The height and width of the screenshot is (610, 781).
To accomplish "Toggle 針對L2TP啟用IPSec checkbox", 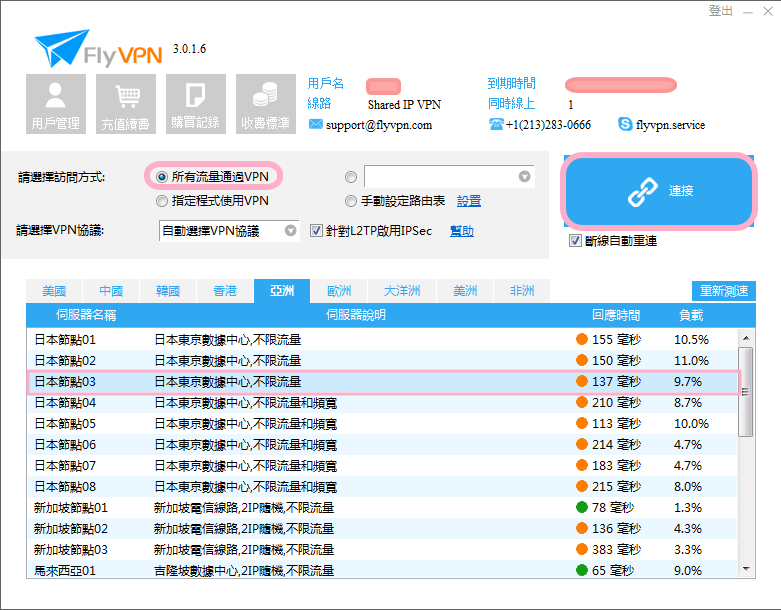I will pyautogui.click(x=316, y=231).
